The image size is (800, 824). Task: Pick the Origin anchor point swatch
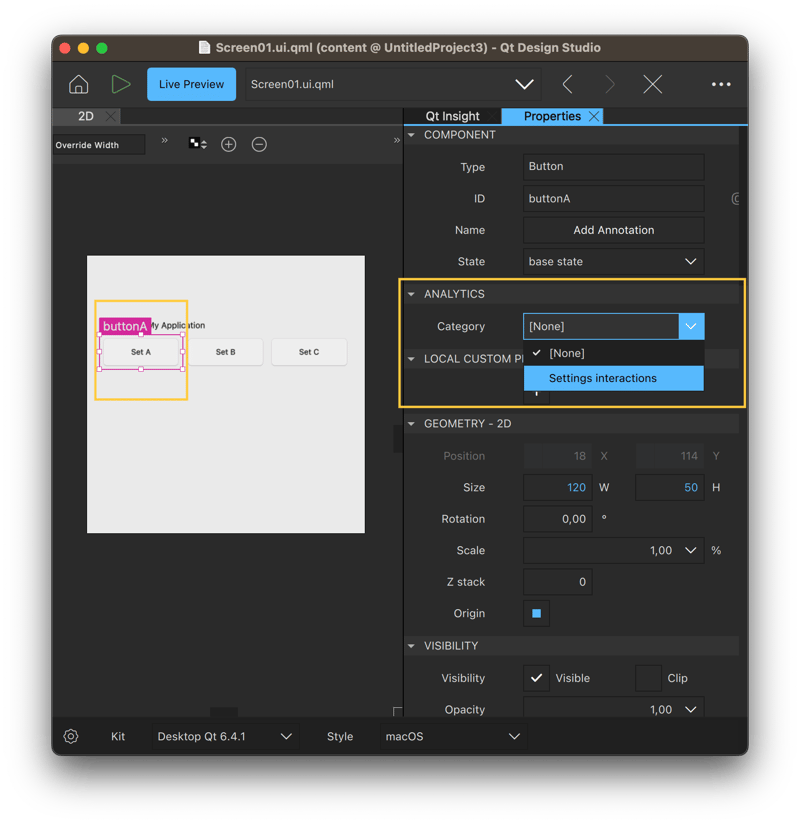537,614
